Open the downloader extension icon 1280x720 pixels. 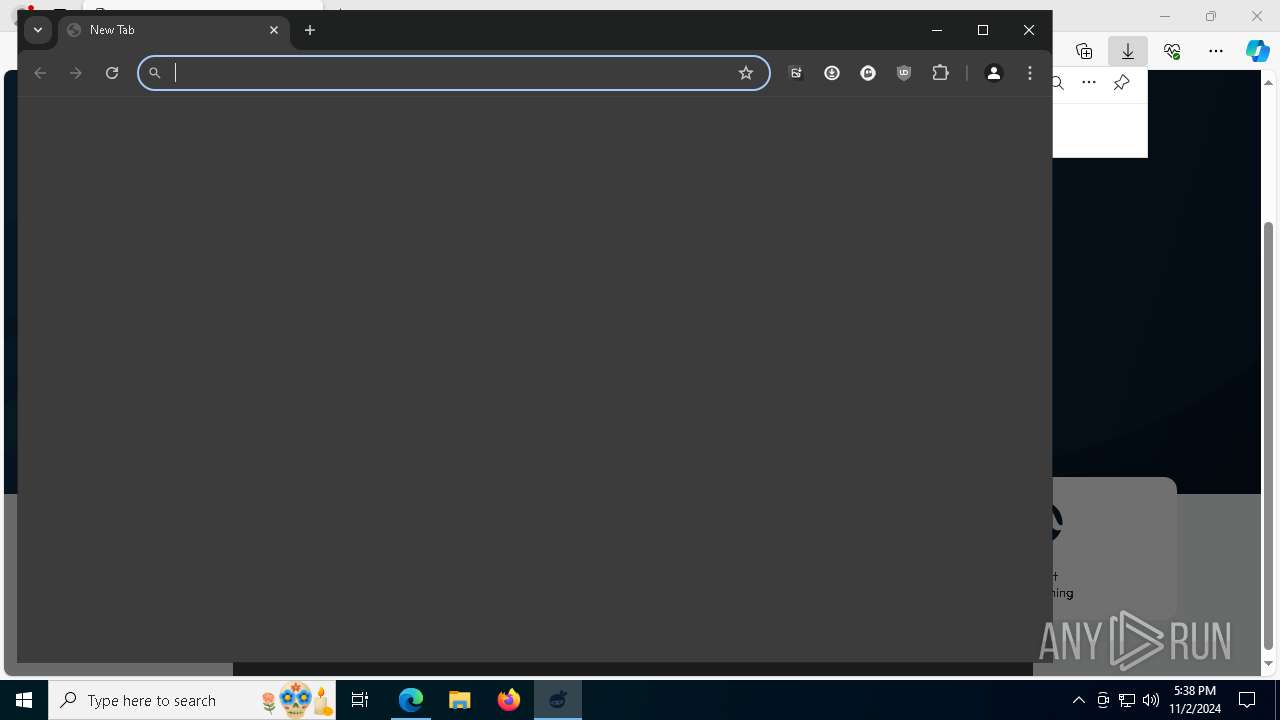(832, 73)
